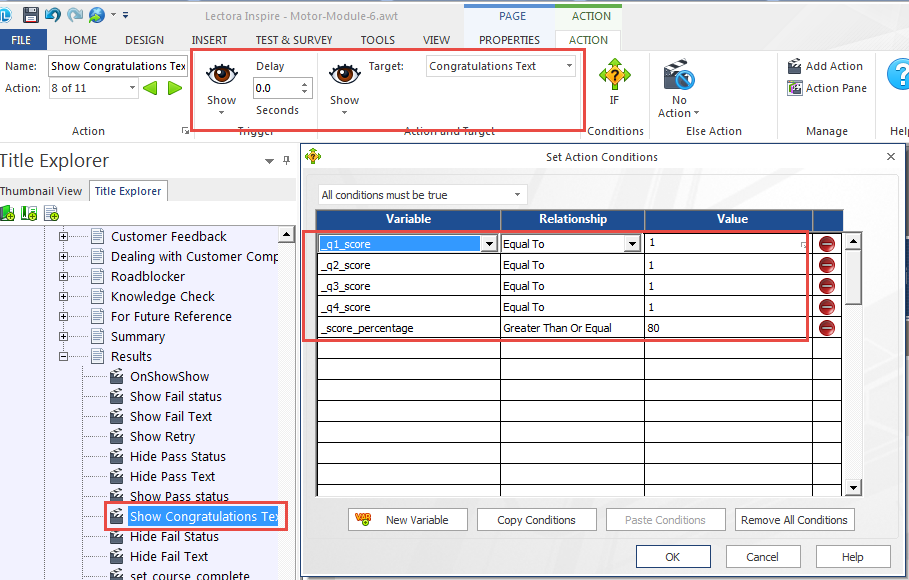Viewport: 909px width, 580px height.
Task: Expand the Customer Feedback page node
Action: [63, 236]
